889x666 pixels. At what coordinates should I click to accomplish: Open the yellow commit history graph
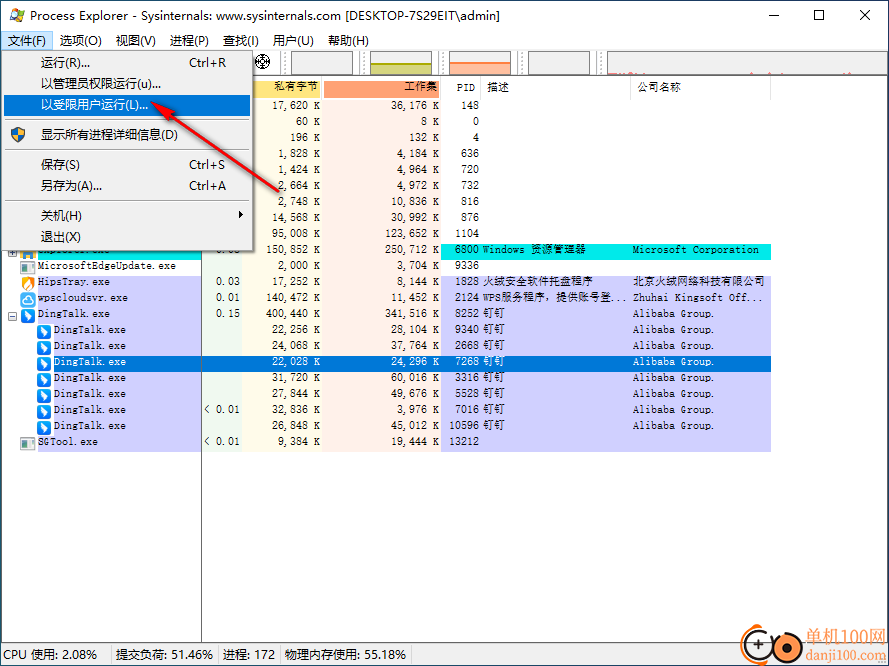pyautogui.click(x=401, y=63)
